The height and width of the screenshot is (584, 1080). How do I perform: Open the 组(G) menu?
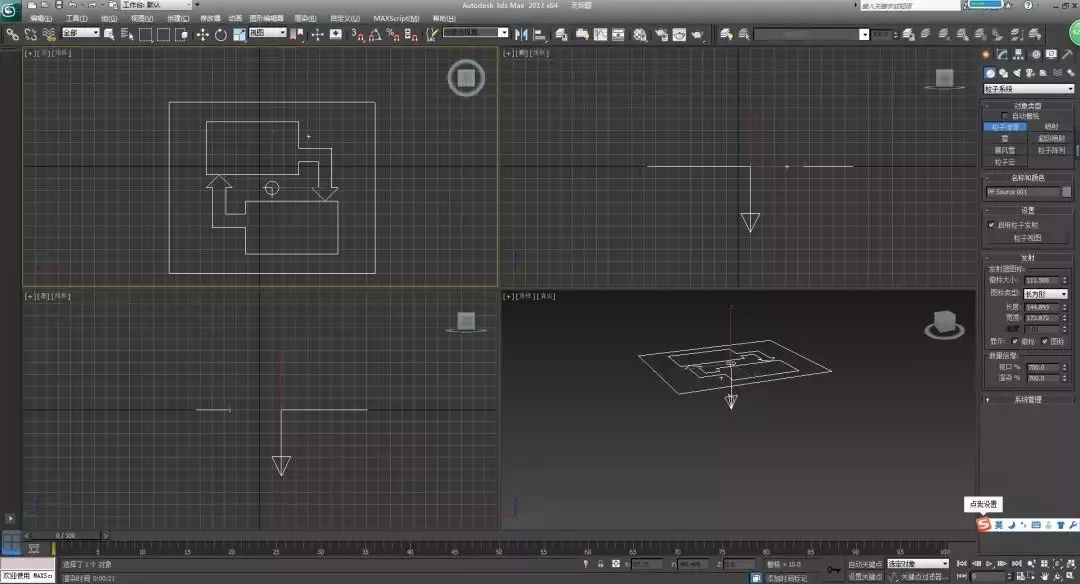[109, 19]
